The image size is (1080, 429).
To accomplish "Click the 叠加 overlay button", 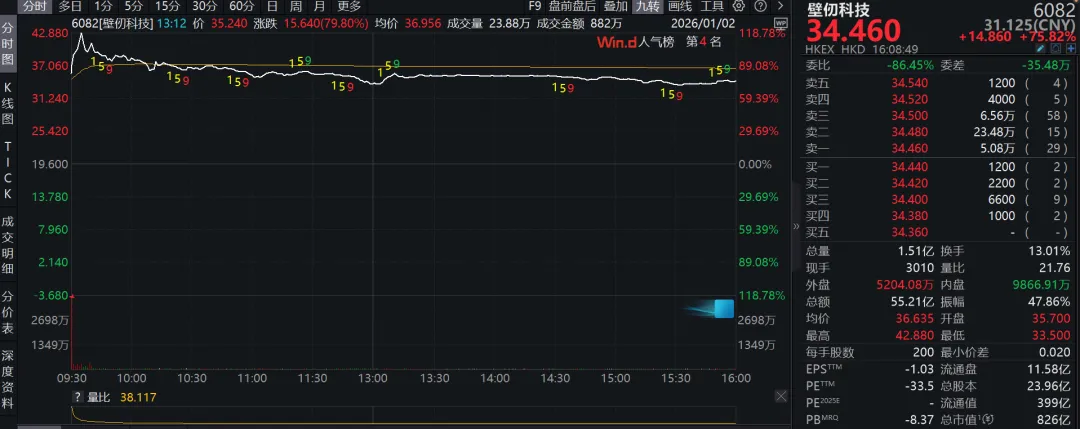I will tap(616, 6).
